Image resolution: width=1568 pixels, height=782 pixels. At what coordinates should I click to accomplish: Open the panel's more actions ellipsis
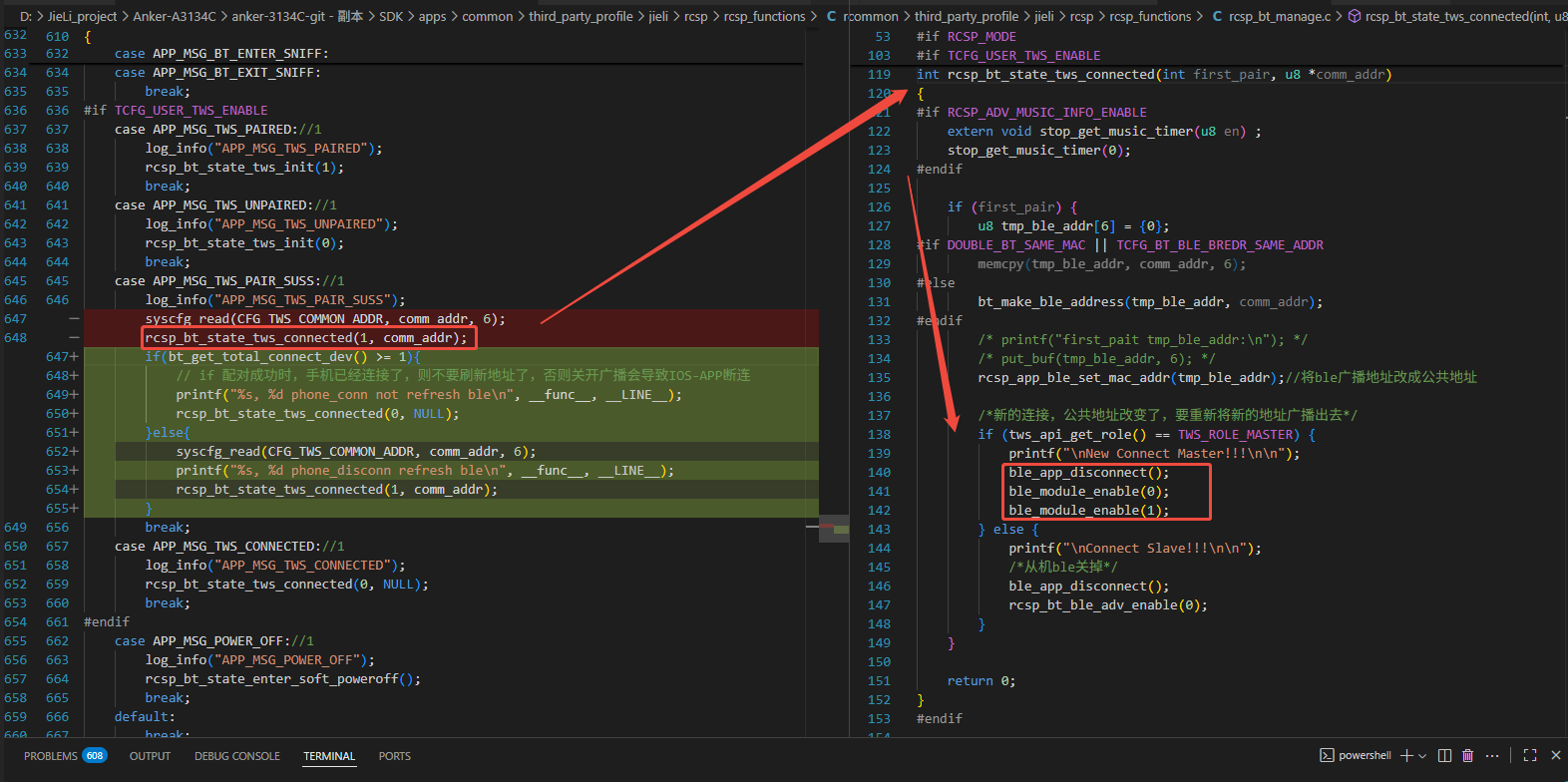click(x=1492, y=756)
